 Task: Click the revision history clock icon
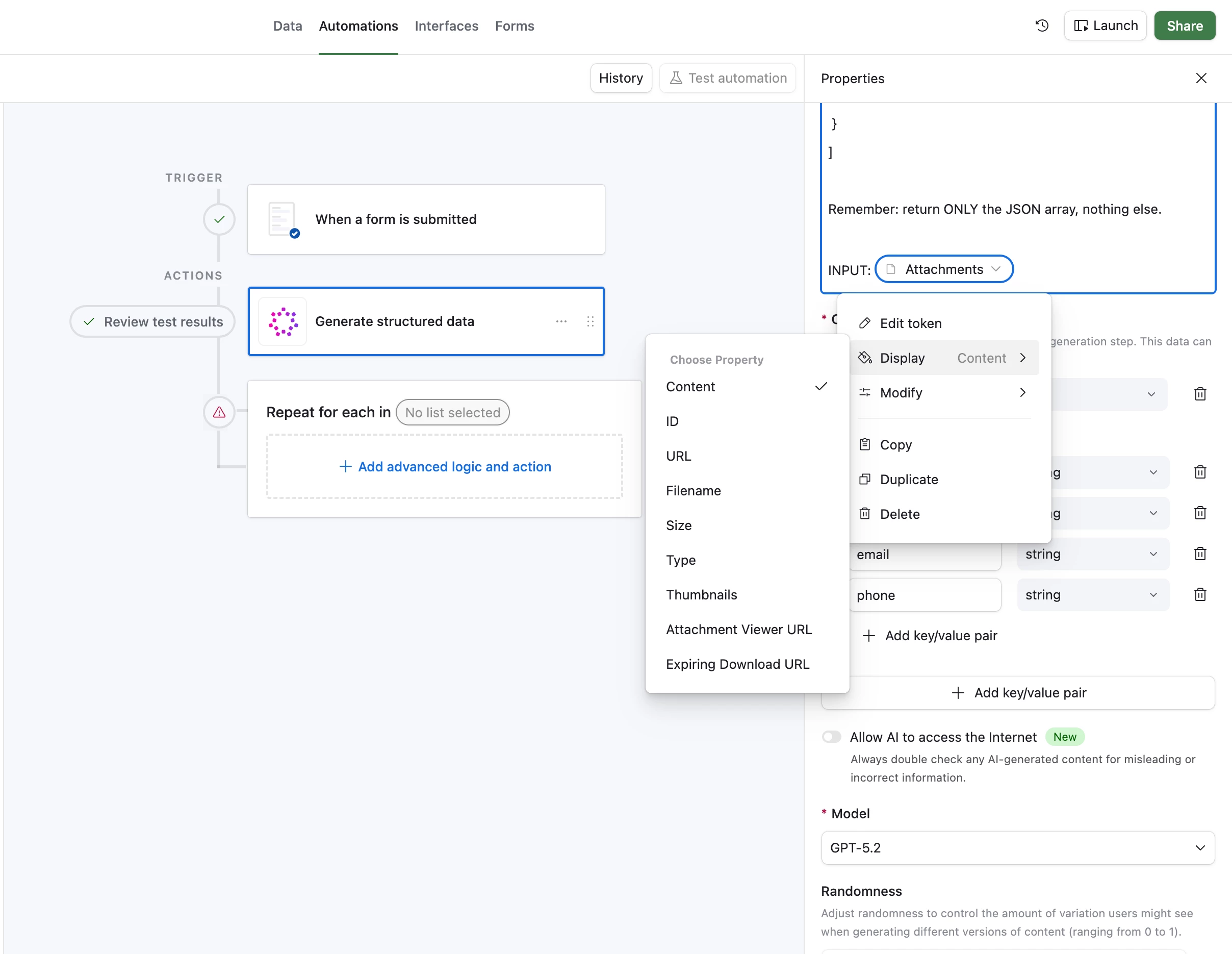click(1041, 26)
